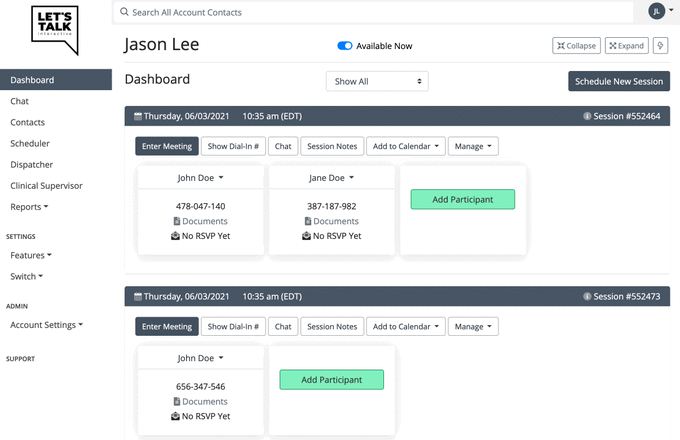Expand Add to Calendar dropdown in first session
The width and height of the screenshot is (680, 440).
click(x=406, y=146)
